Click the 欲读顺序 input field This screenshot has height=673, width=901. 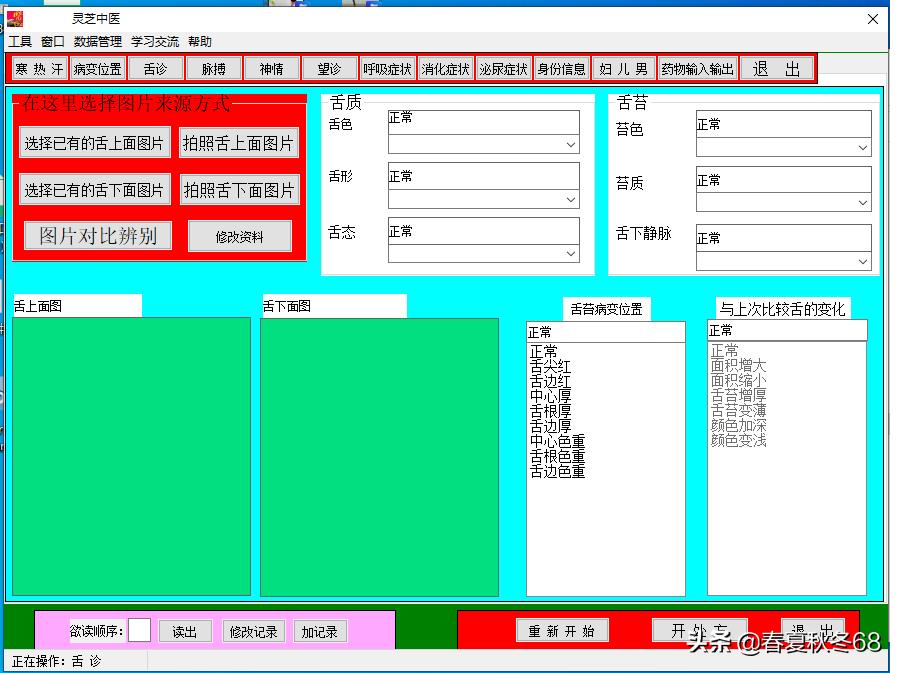pos(138,630)
